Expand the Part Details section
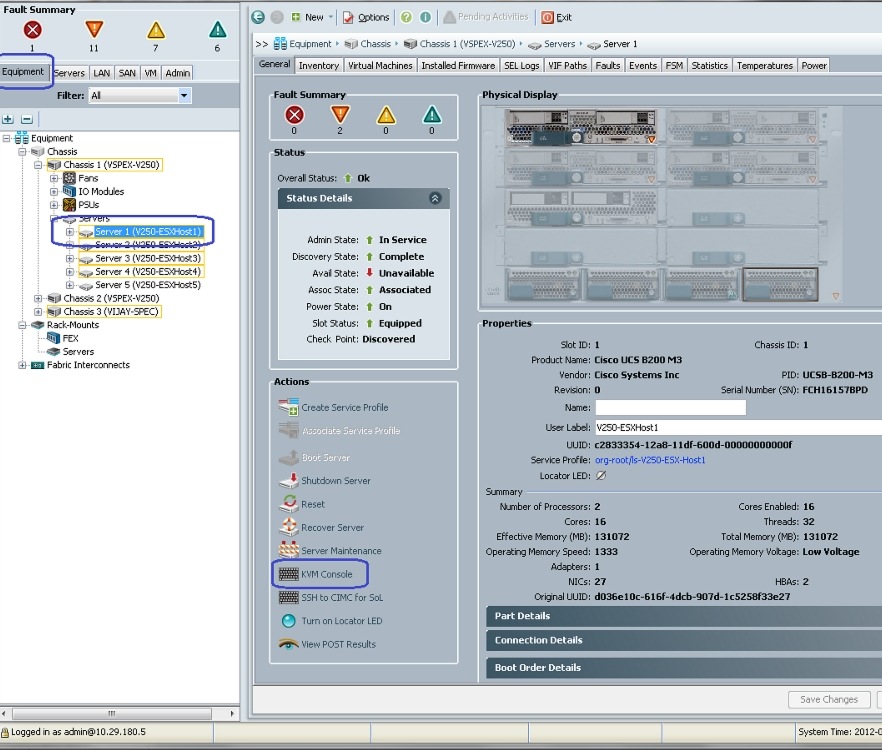 [x=680, y=616]
